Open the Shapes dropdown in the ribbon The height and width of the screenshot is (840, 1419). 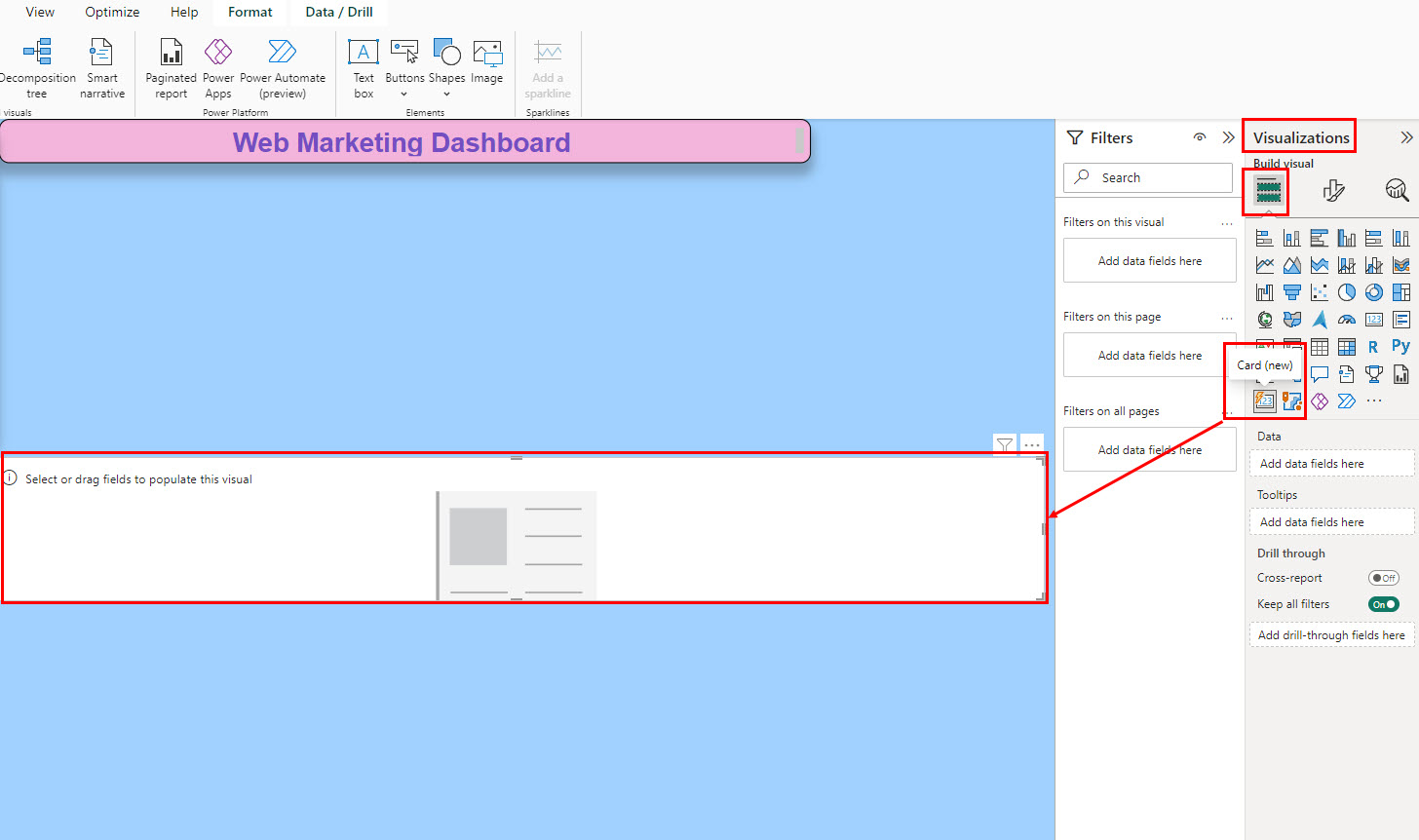coord(447,68)
